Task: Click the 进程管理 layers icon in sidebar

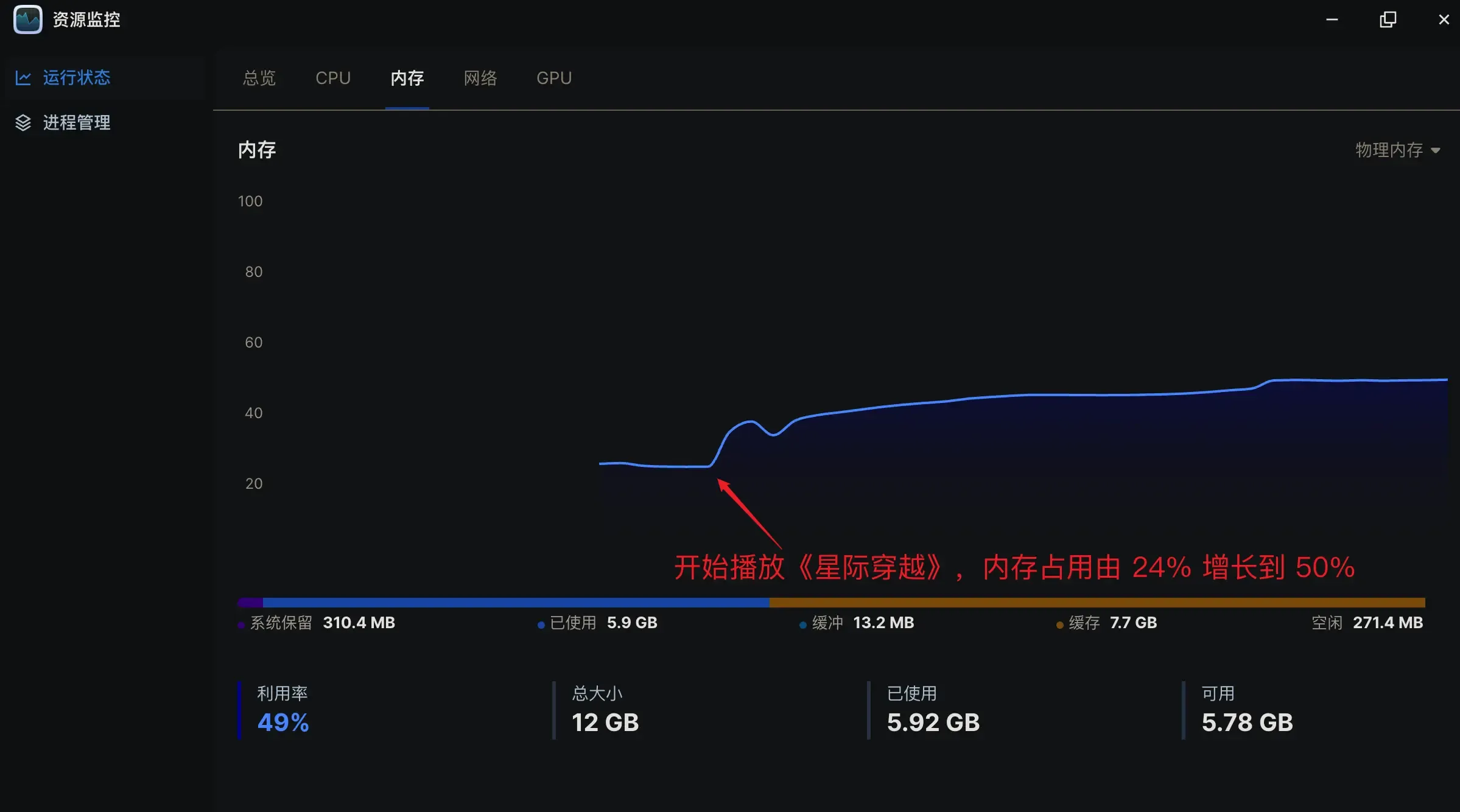Action: tap(23, 122)
